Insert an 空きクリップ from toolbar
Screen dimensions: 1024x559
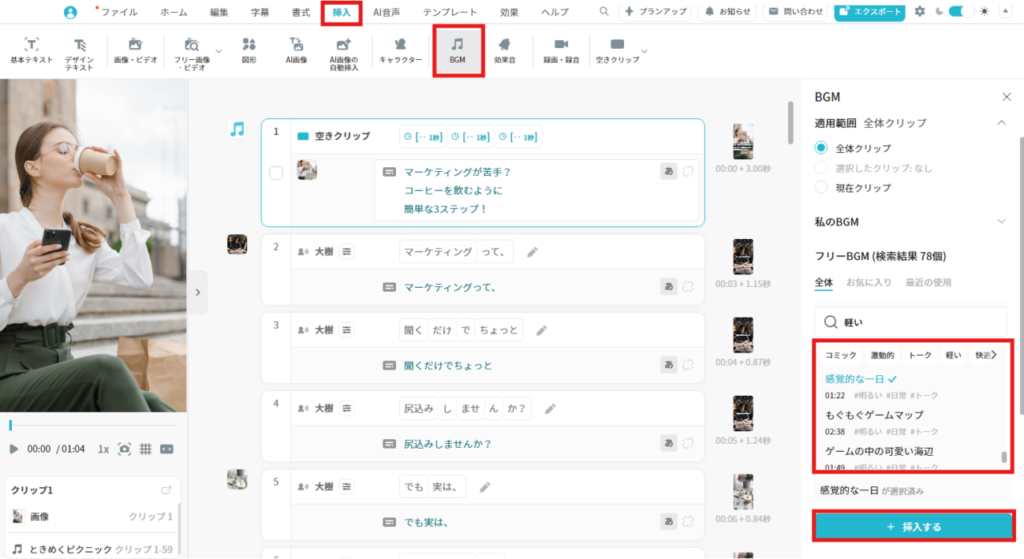[617, 51]
